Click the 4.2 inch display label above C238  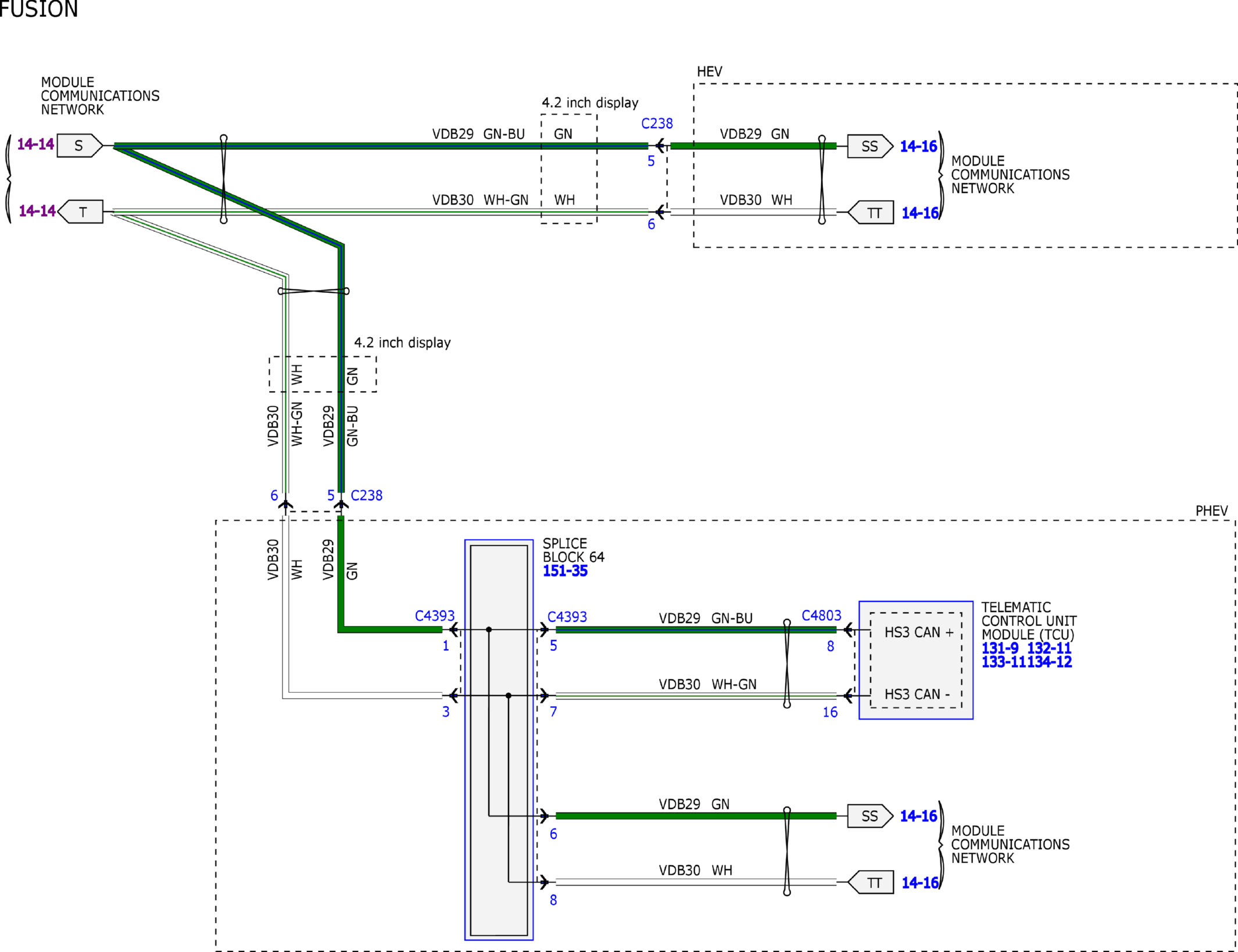(590, 103)
